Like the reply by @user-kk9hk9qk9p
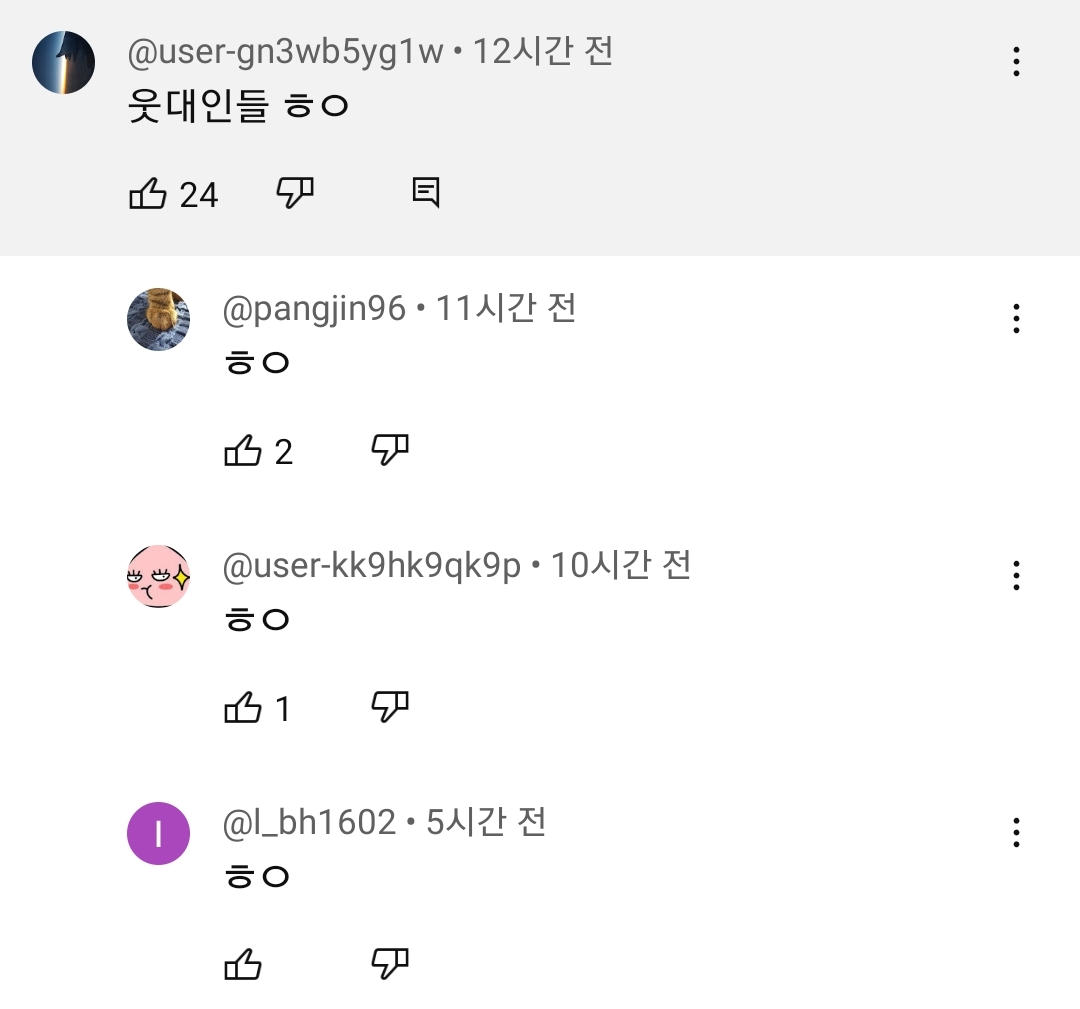The height and width of the screenshot is (1009, 1080). [243, 708]
